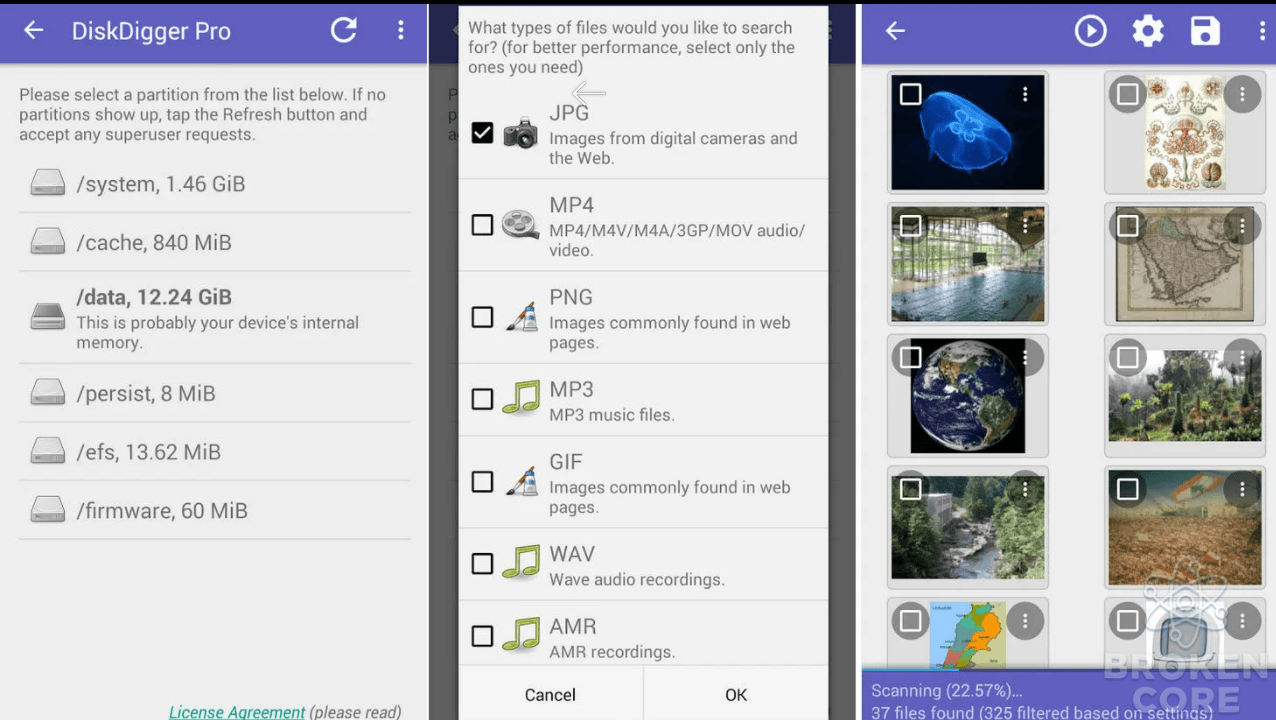Image resolution: width=1276 pixels, height=720 pixels.
Task: Tap the Refresh icon in DiskDigger Pro header
Action: point(344,30)
